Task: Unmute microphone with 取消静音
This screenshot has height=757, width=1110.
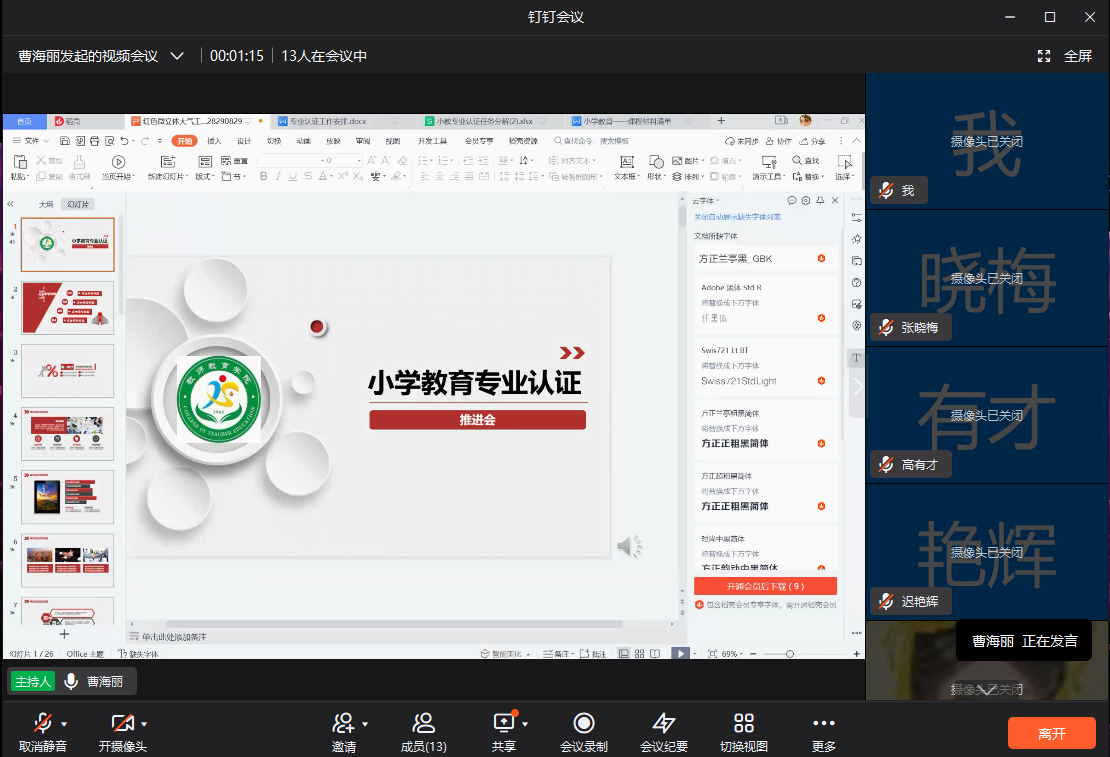Action: coord(42,723)
